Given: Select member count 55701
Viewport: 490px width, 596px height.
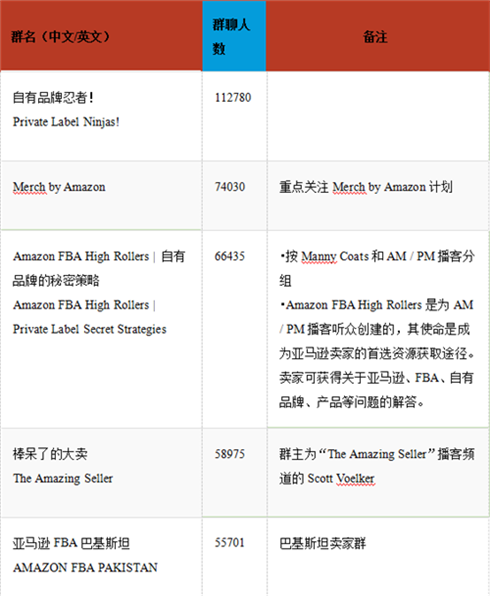Looking at the screenshot, I should click(x=229, y=543).
